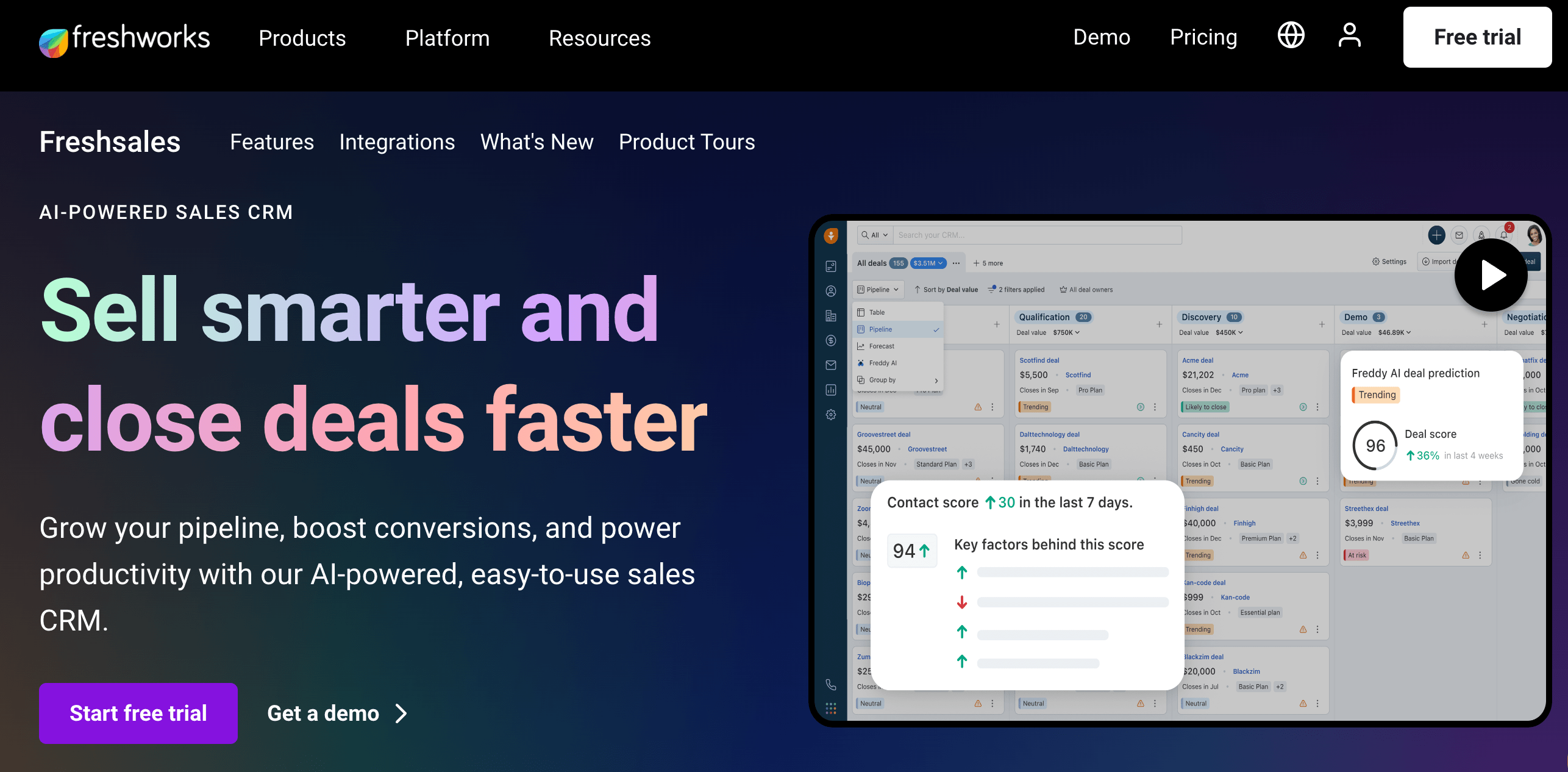1568x772 pixels.
Task: Open the All search filter dropdown
Action: 875,235
